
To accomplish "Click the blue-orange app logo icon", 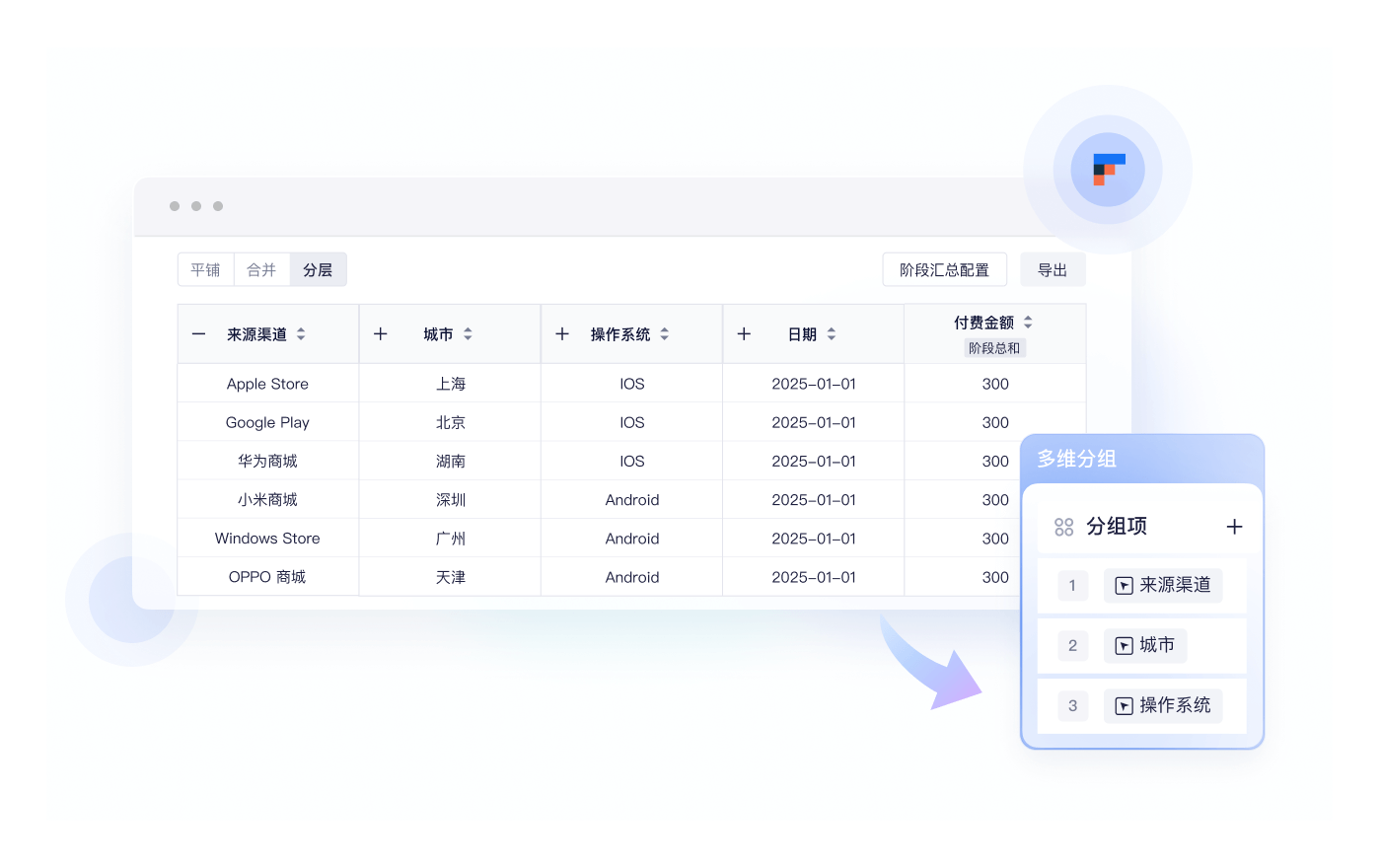I will 1108,170.
